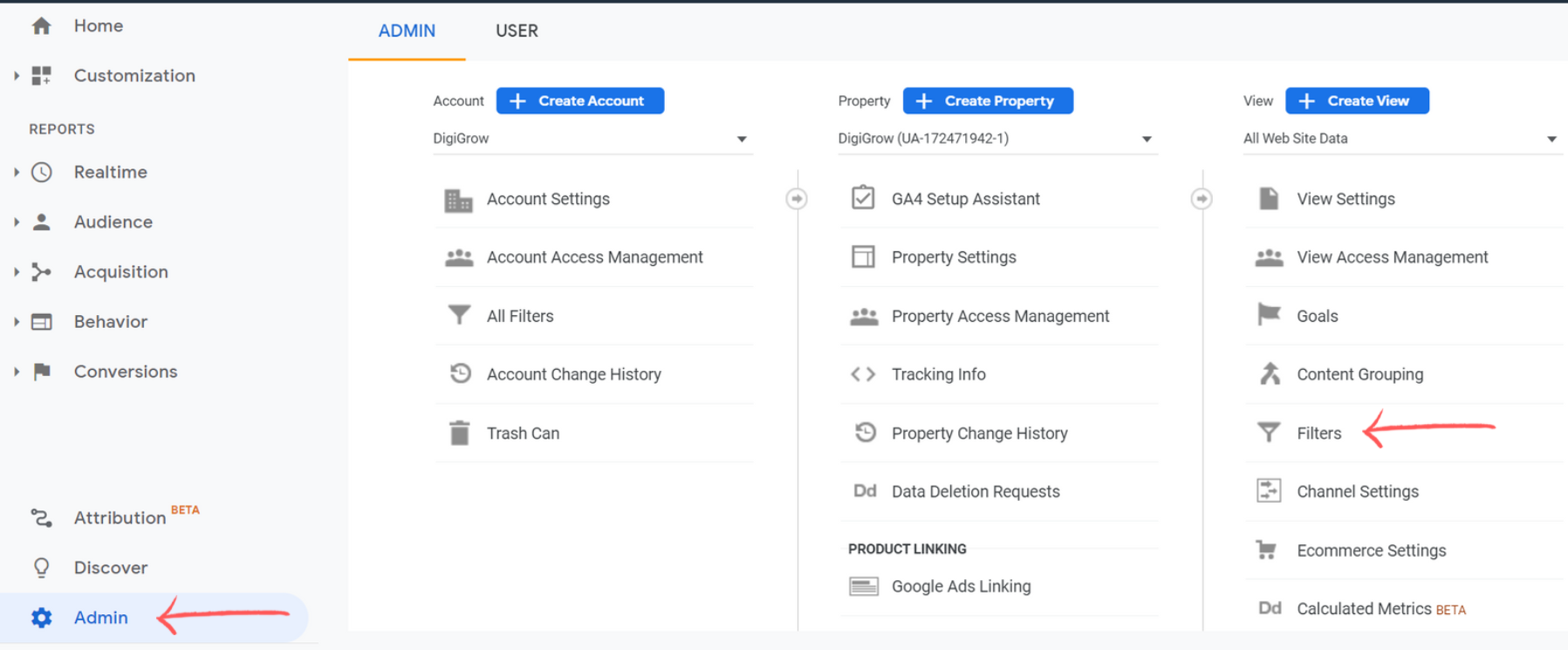
Task: Click the Property Change History clock icon
Action: (865, 432)
